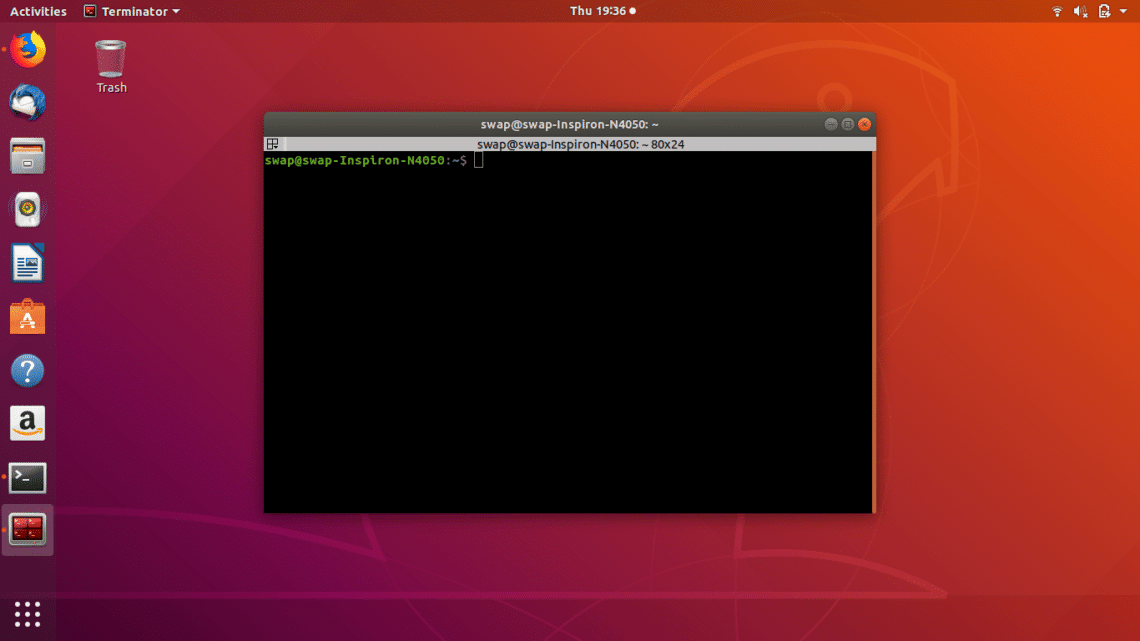
Task: Maximize the Terminator window
Action: click(x=847, y=124)
